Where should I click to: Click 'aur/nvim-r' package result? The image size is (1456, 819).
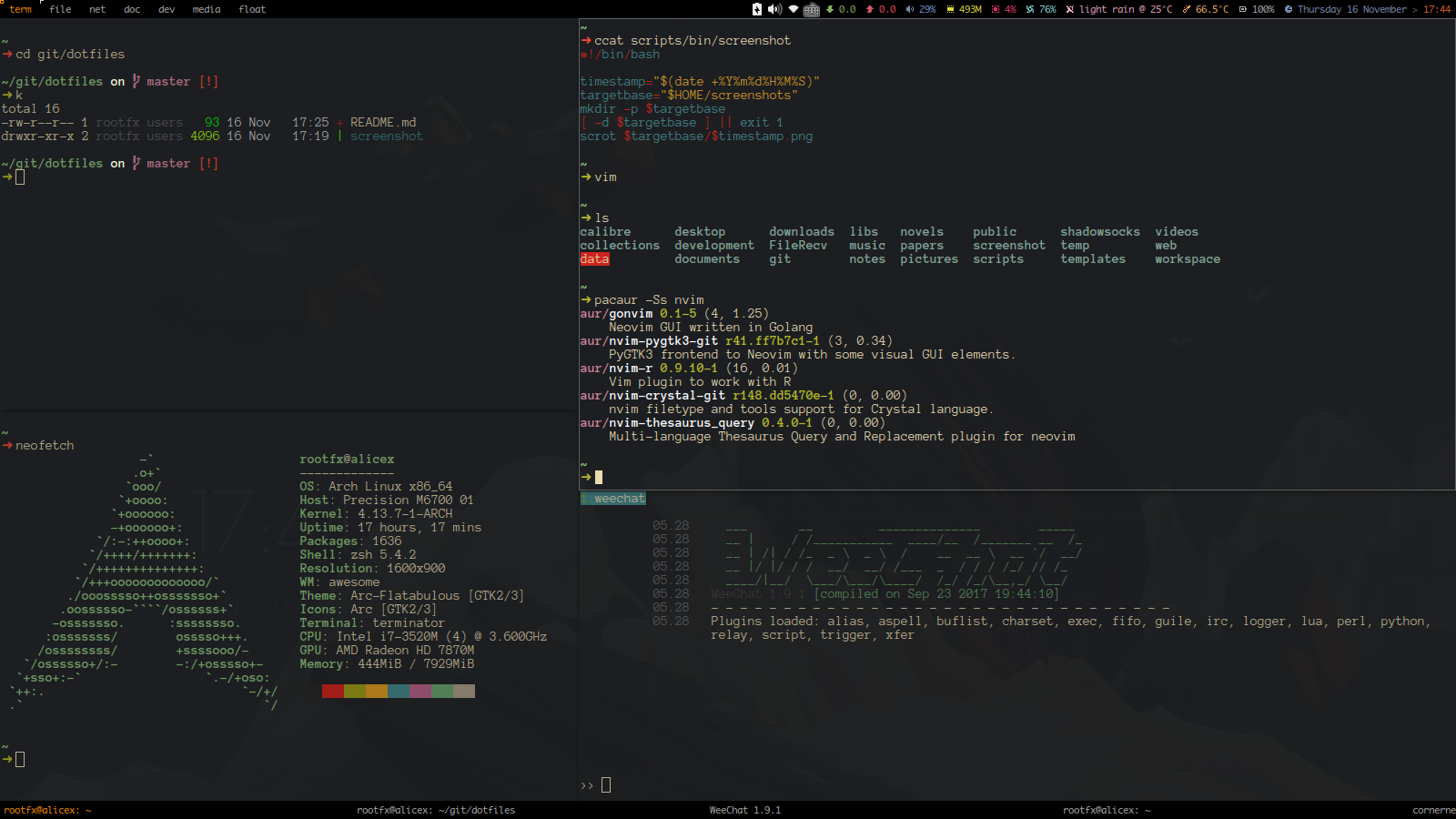616,369
